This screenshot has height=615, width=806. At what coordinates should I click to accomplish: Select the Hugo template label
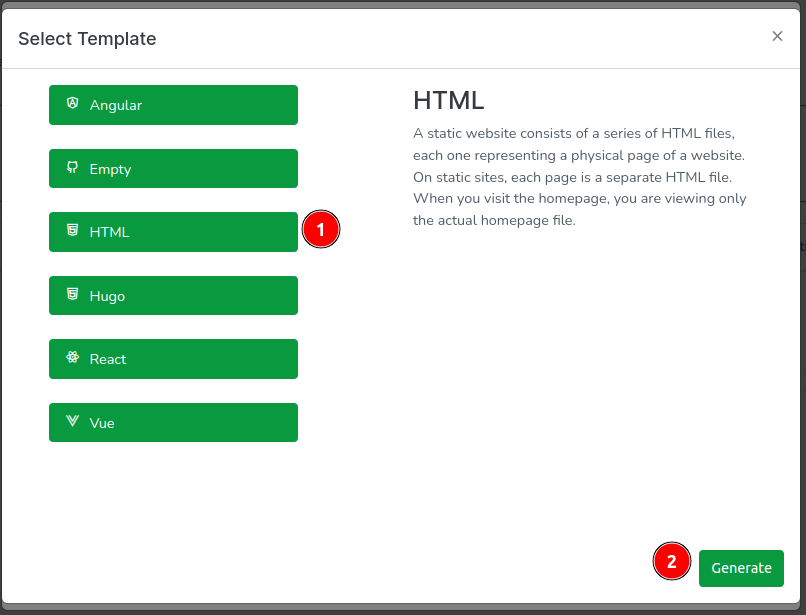107,296
